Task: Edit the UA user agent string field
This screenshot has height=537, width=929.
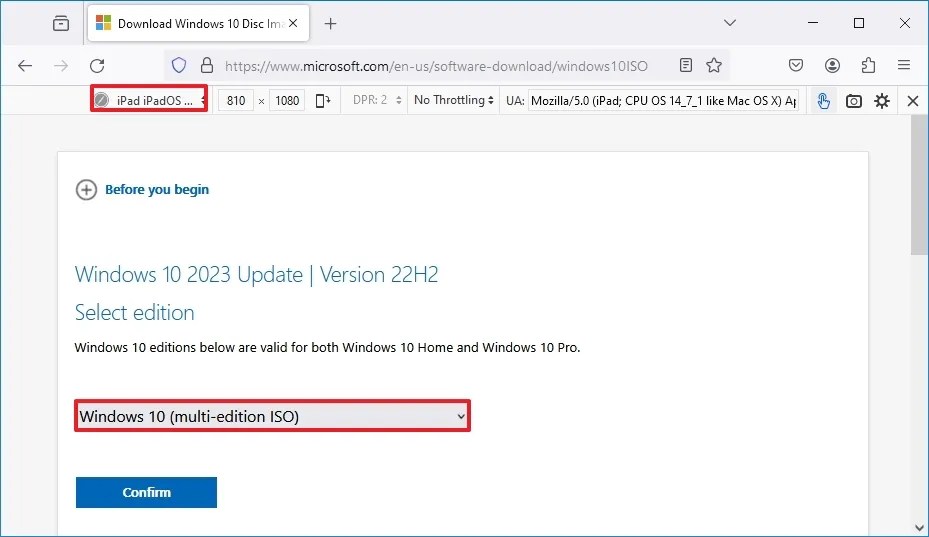Action: [663, 101]
